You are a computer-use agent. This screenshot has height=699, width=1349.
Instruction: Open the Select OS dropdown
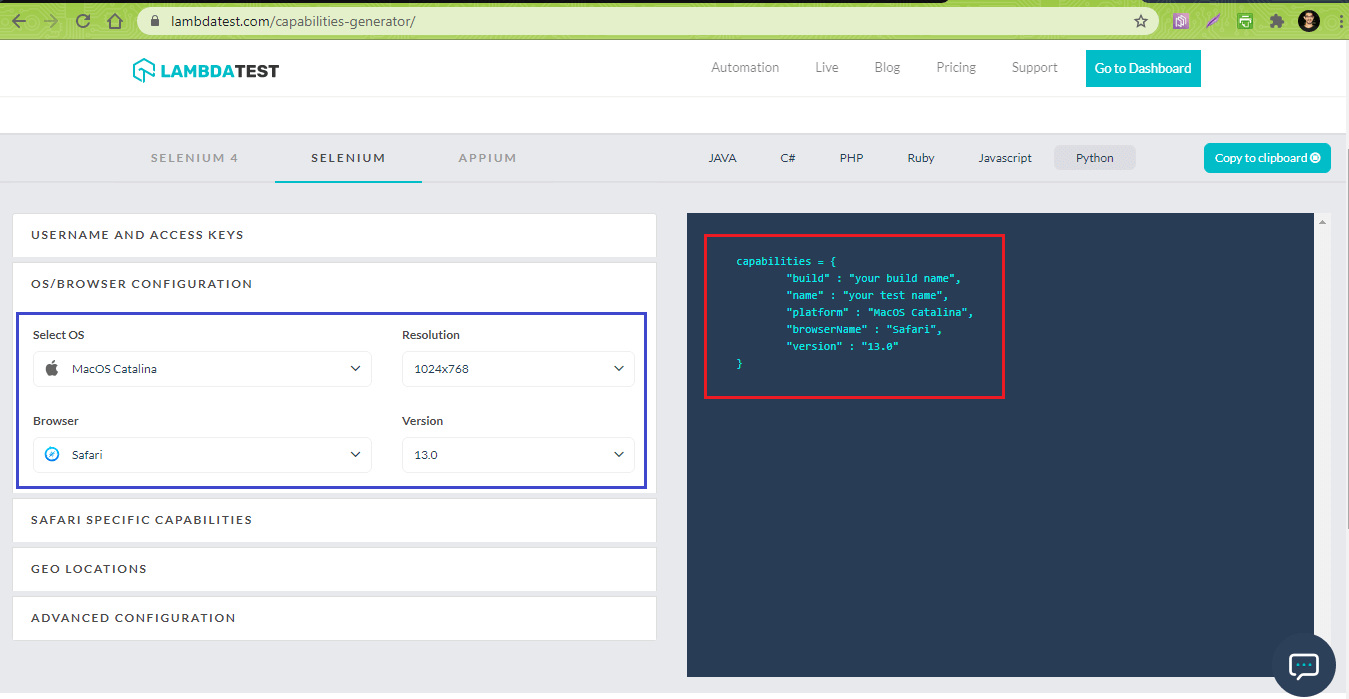(x=355, y=368)
